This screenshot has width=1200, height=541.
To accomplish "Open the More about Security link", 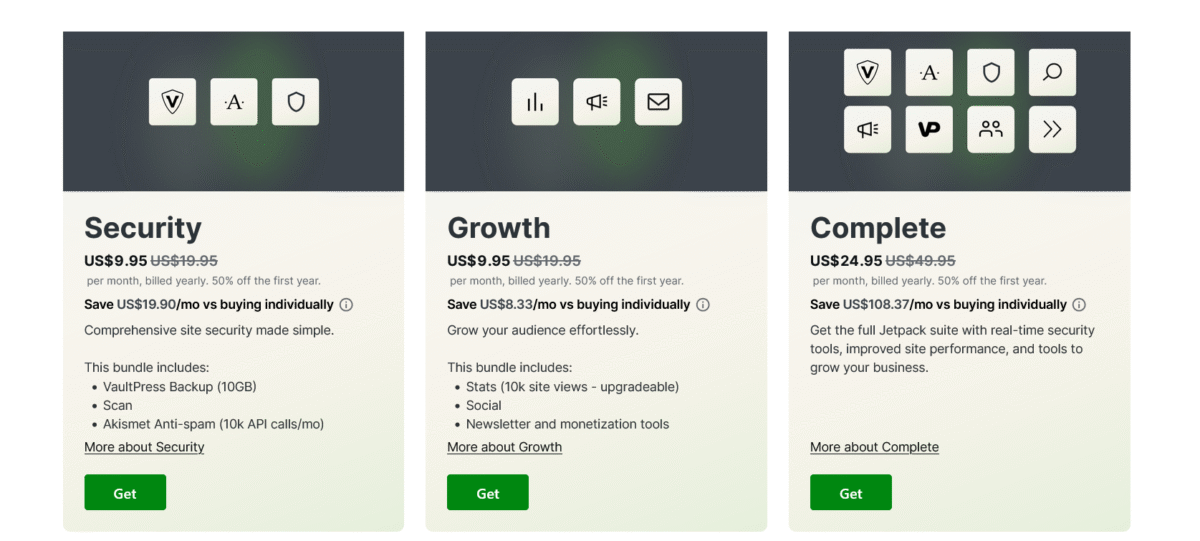I will (x=144, y=447).
